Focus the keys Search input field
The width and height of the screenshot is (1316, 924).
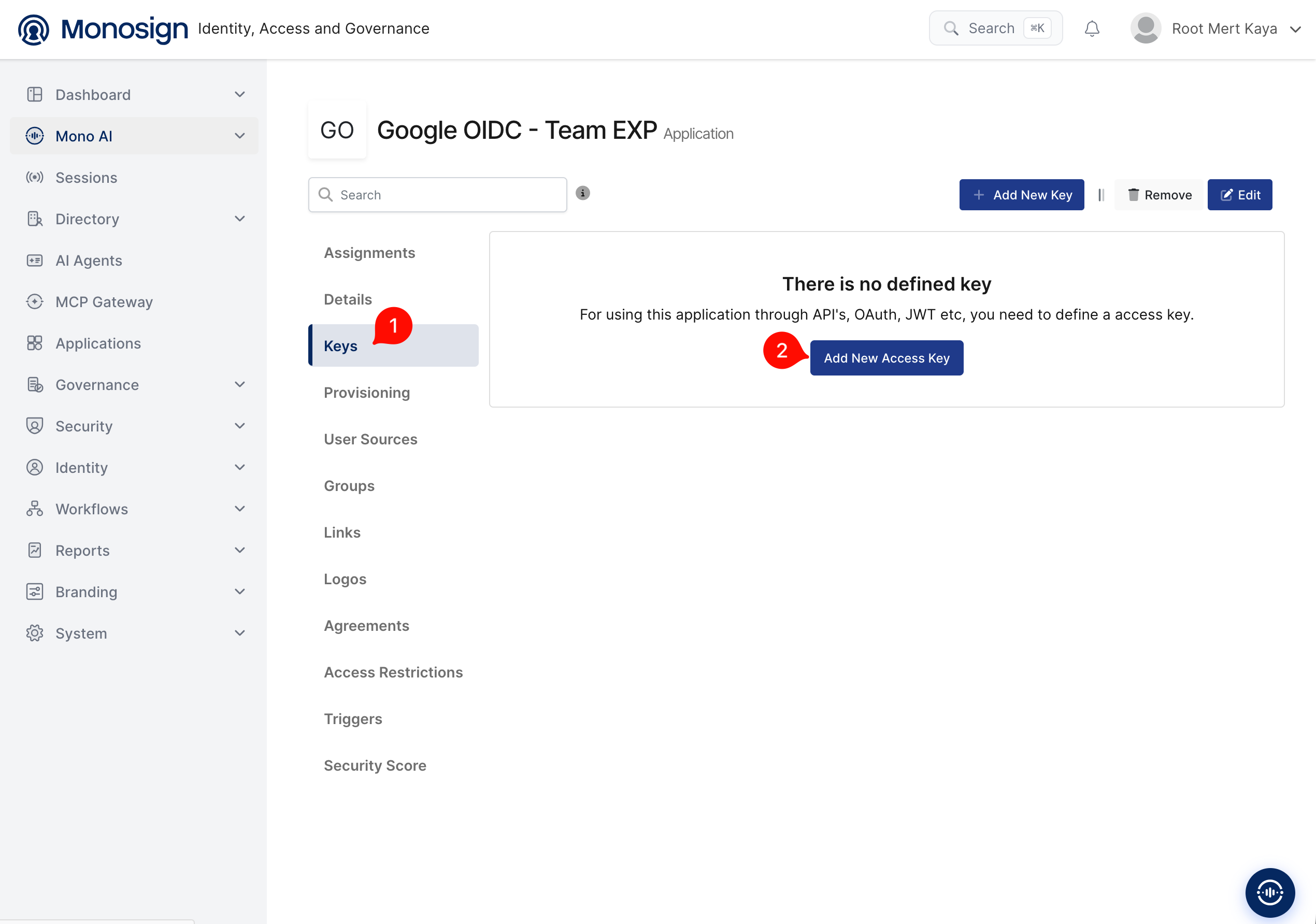[437, 195]
